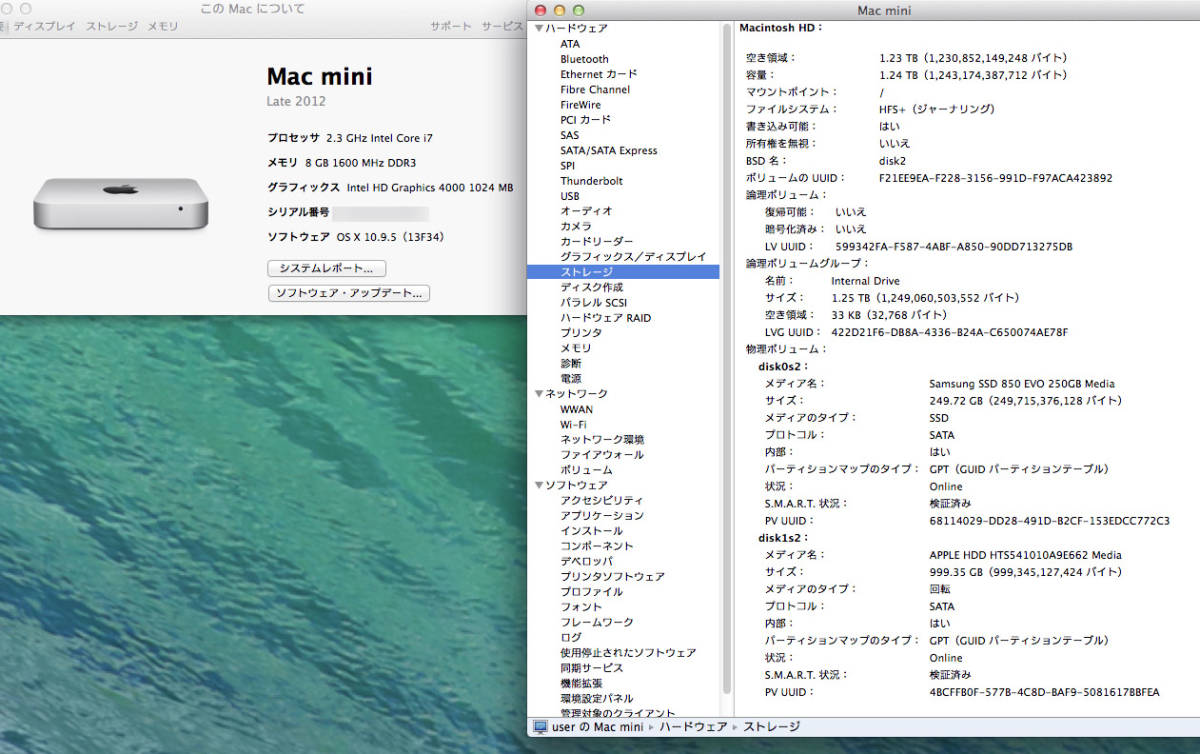
Task: Select ディスク作成 in the sidebar
Action: (x=592, y=287)
